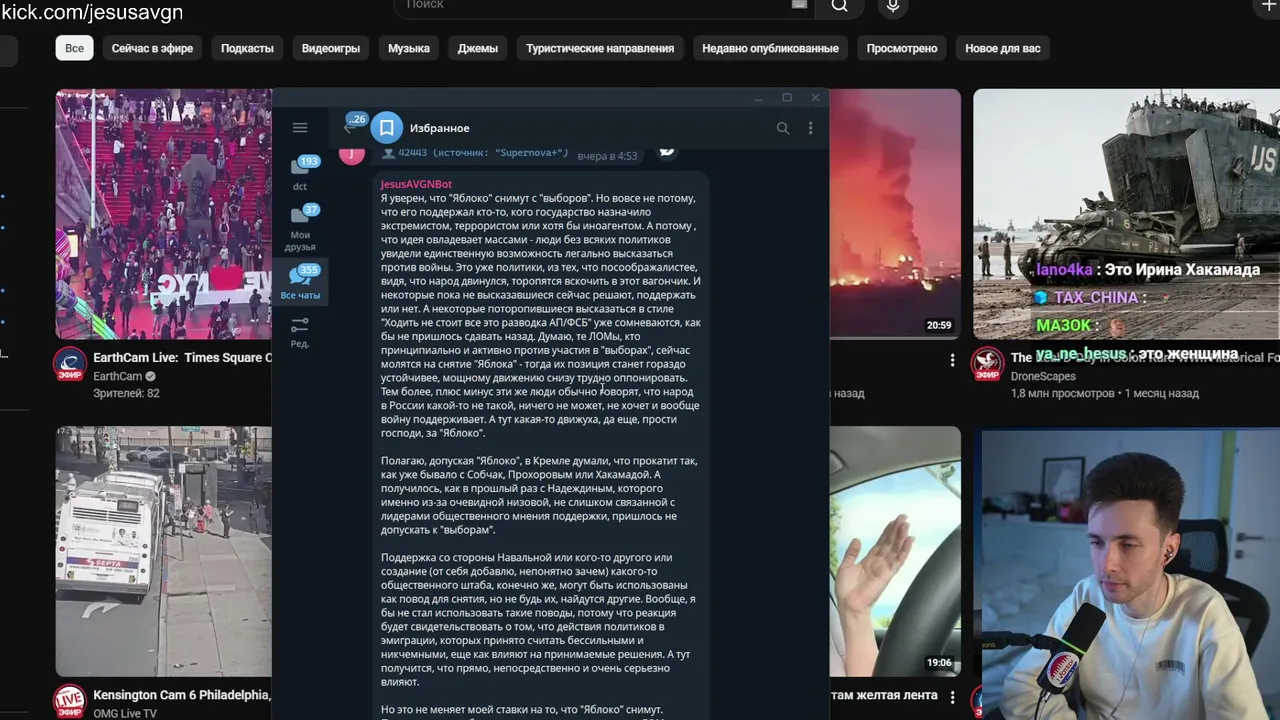Click the JesusAVGNBot sender name
The height and width of the screenshot is (720, 1280).
click(416, 184)
